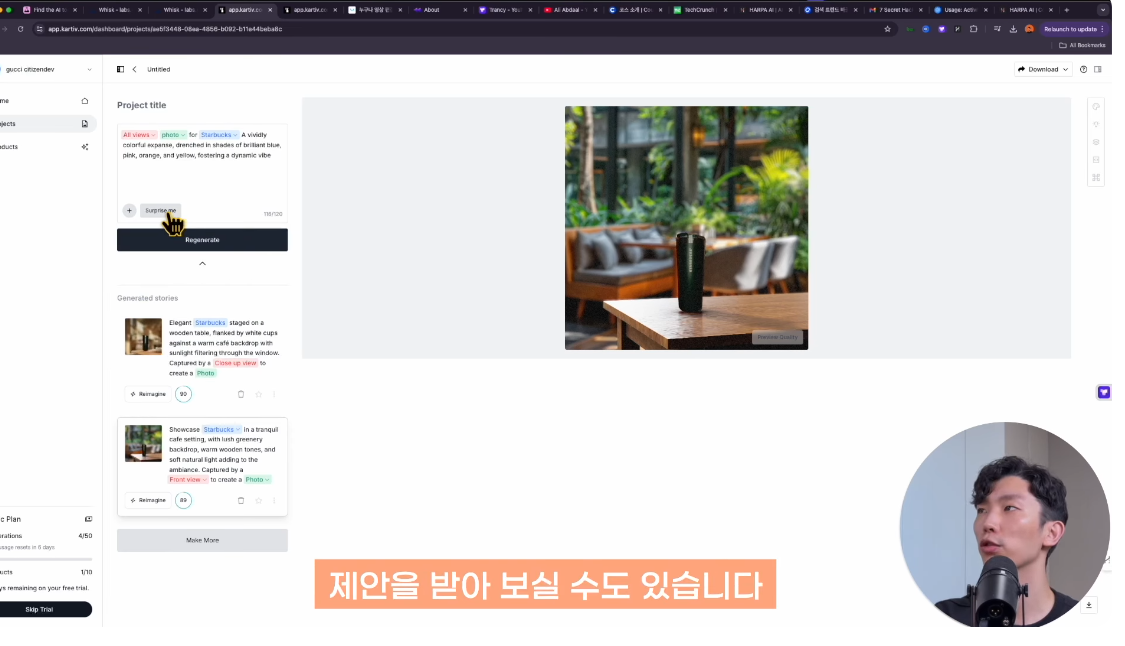1125x646 pixels.
Task: Open Projects via its sidebar document icon
Action: click(x=85, y=122)
